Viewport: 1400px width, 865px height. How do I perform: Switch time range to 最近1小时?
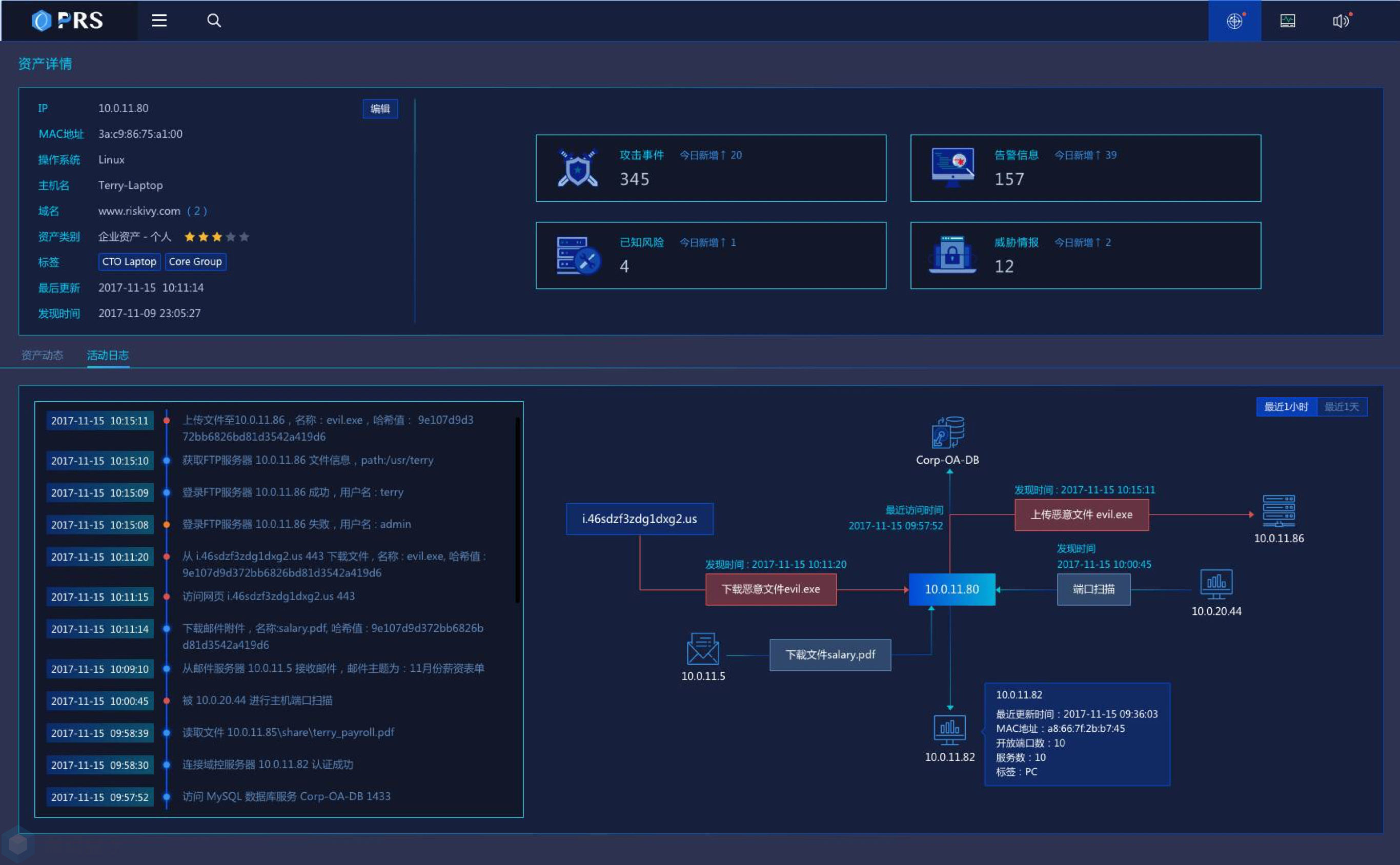1286,407
